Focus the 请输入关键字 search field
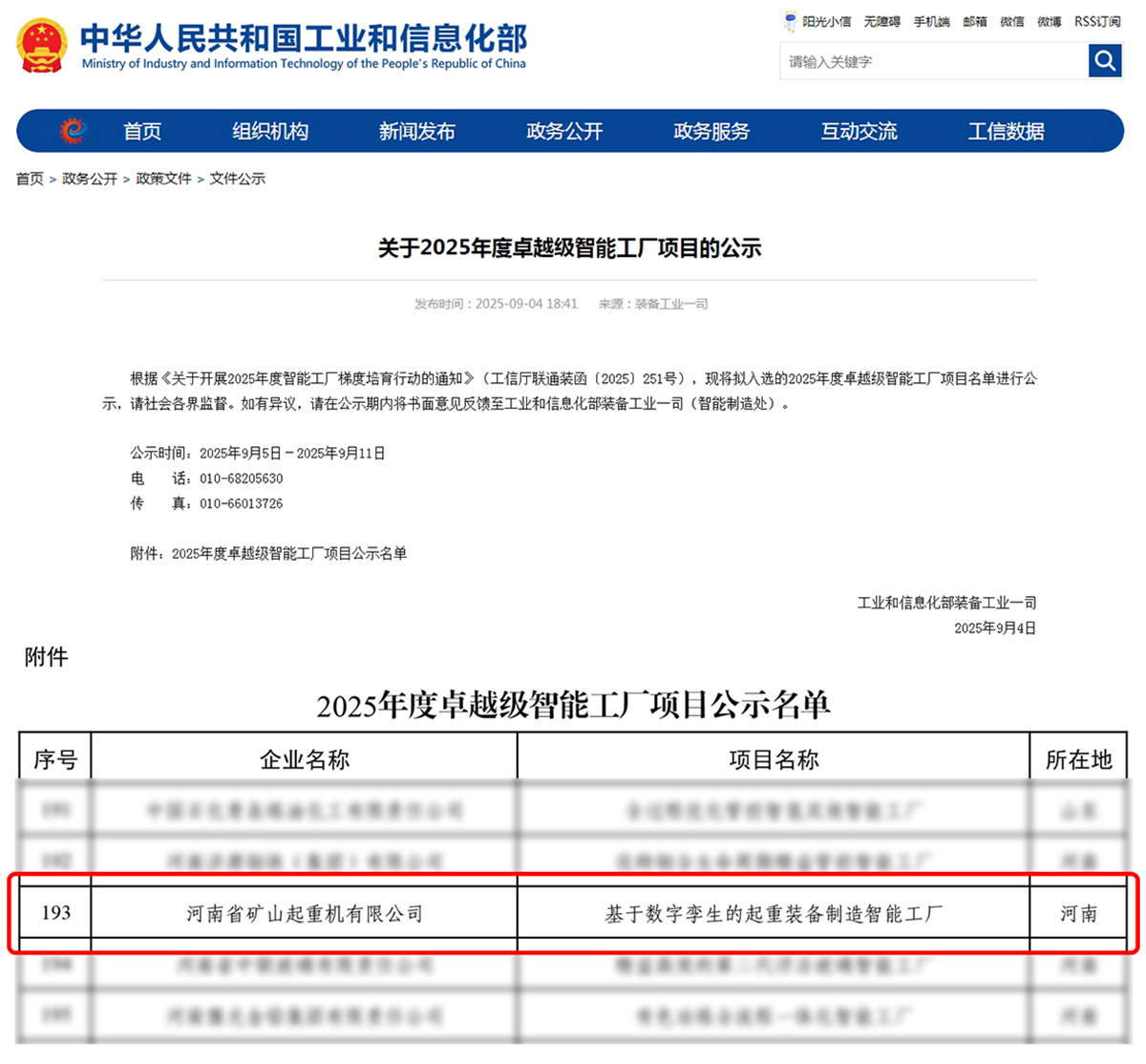The image size is (1146, 1064). coord(933,62)
